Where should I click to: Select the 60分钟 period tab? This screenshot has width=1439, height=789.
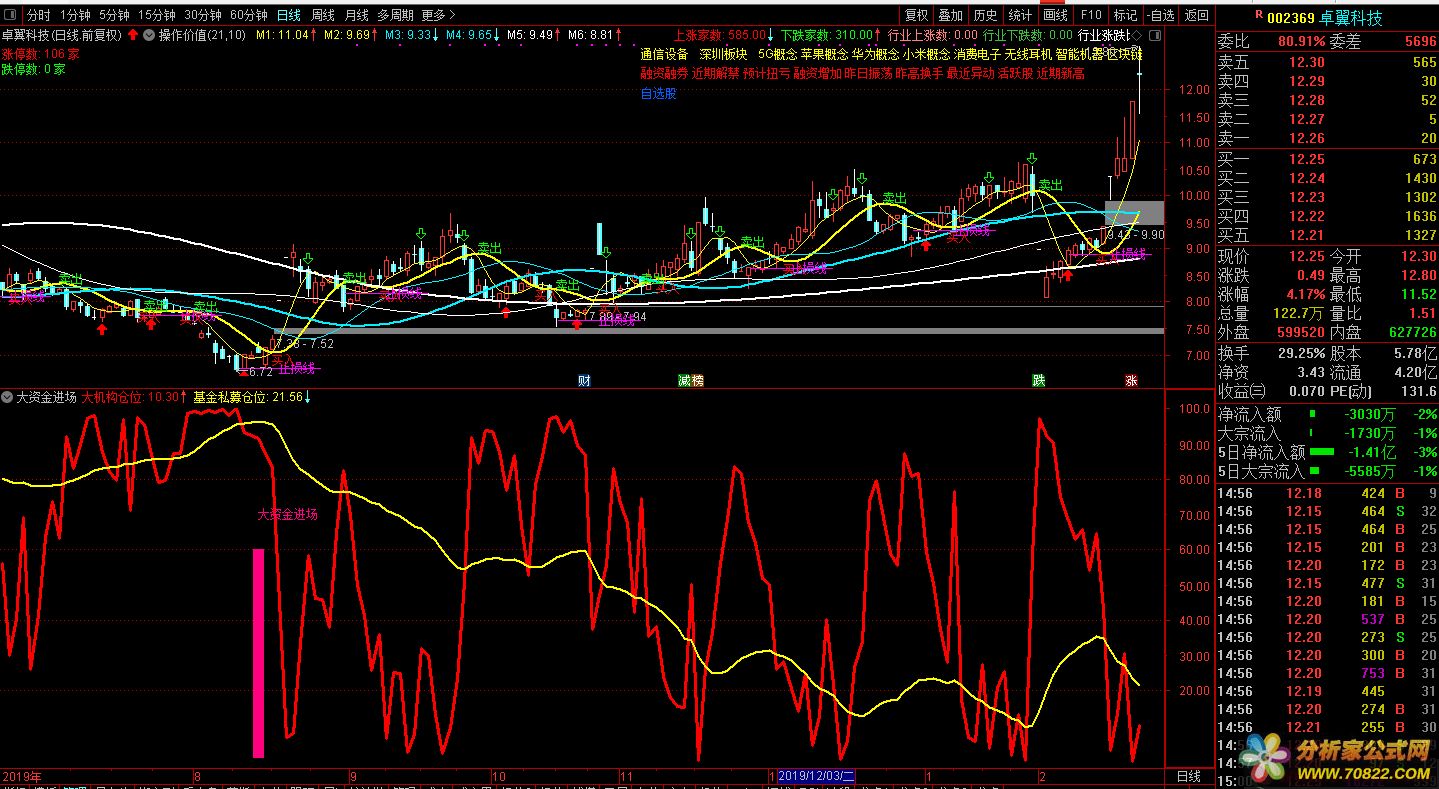[x=249, y=15]
